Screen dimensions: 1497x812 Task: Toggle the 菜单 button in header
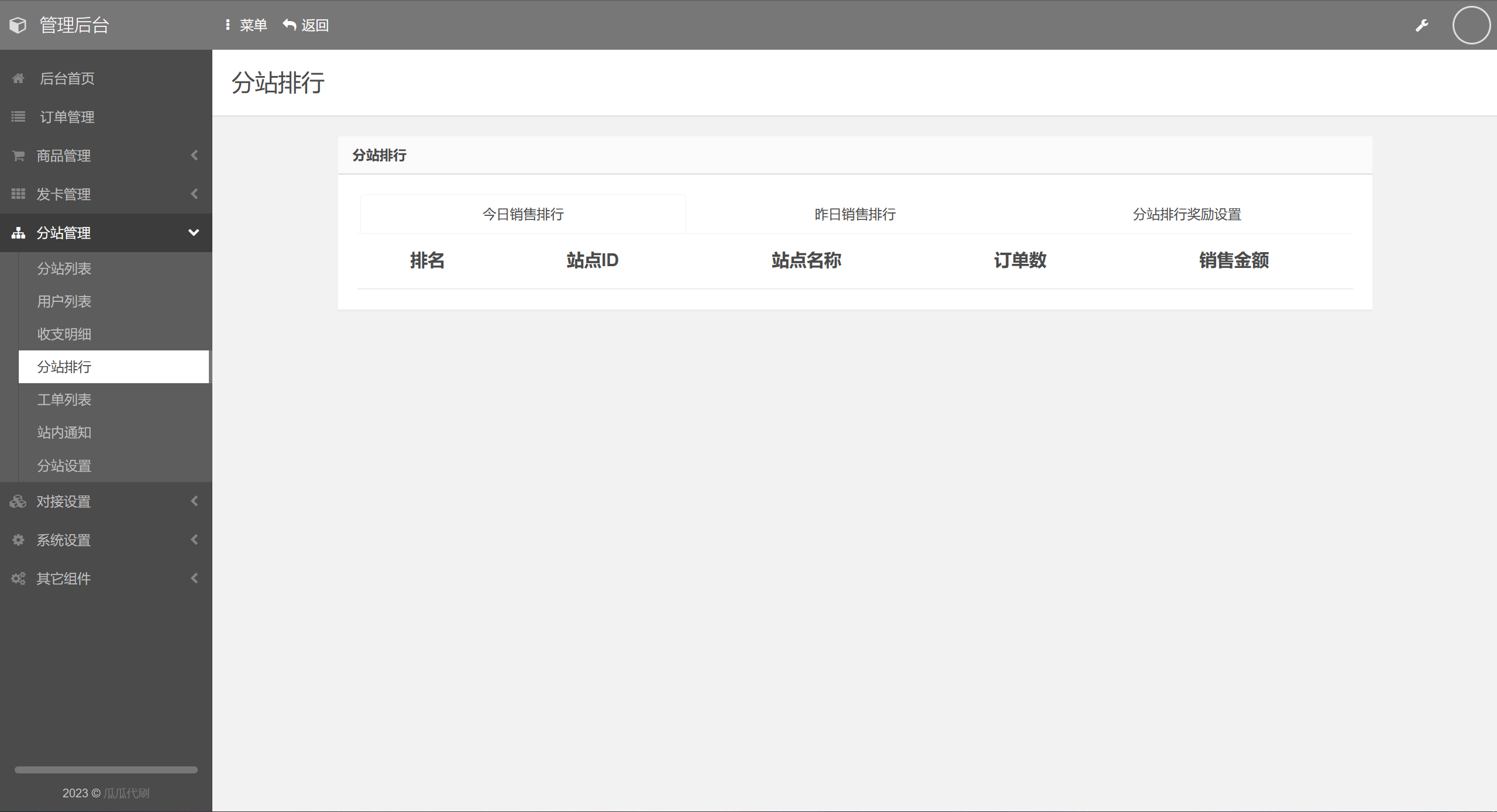pyautogui.click(x=246, y=25)
